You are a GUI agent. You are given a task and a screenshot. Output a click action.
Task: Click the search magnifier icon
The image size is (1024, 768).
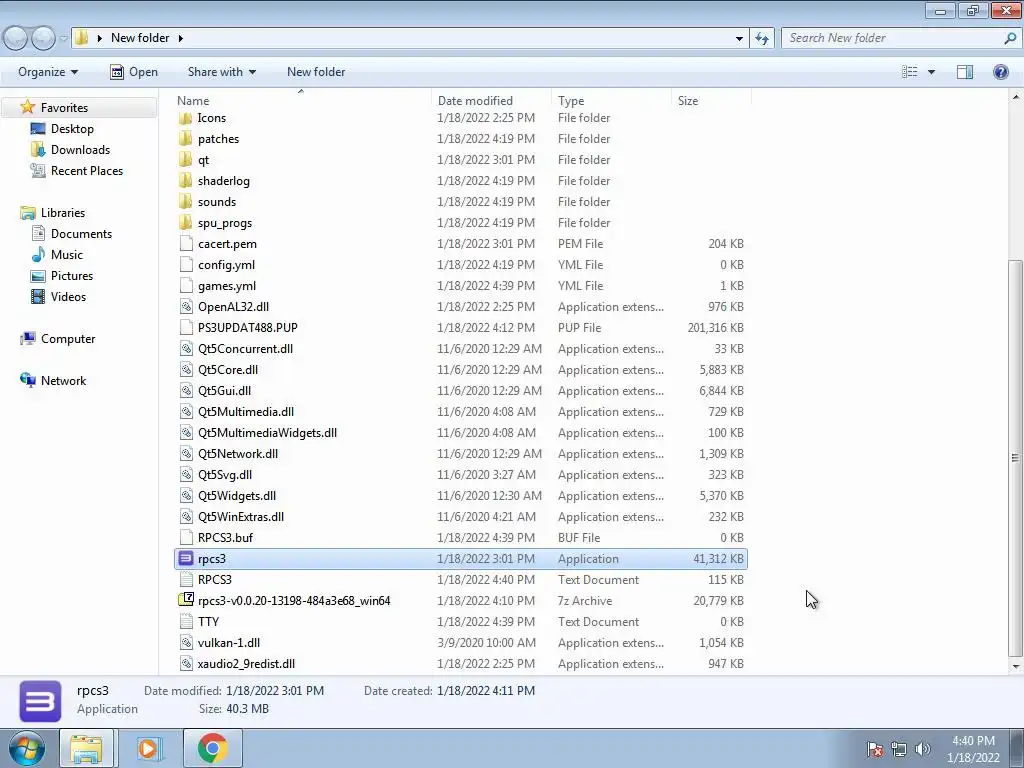[1010, 38]
